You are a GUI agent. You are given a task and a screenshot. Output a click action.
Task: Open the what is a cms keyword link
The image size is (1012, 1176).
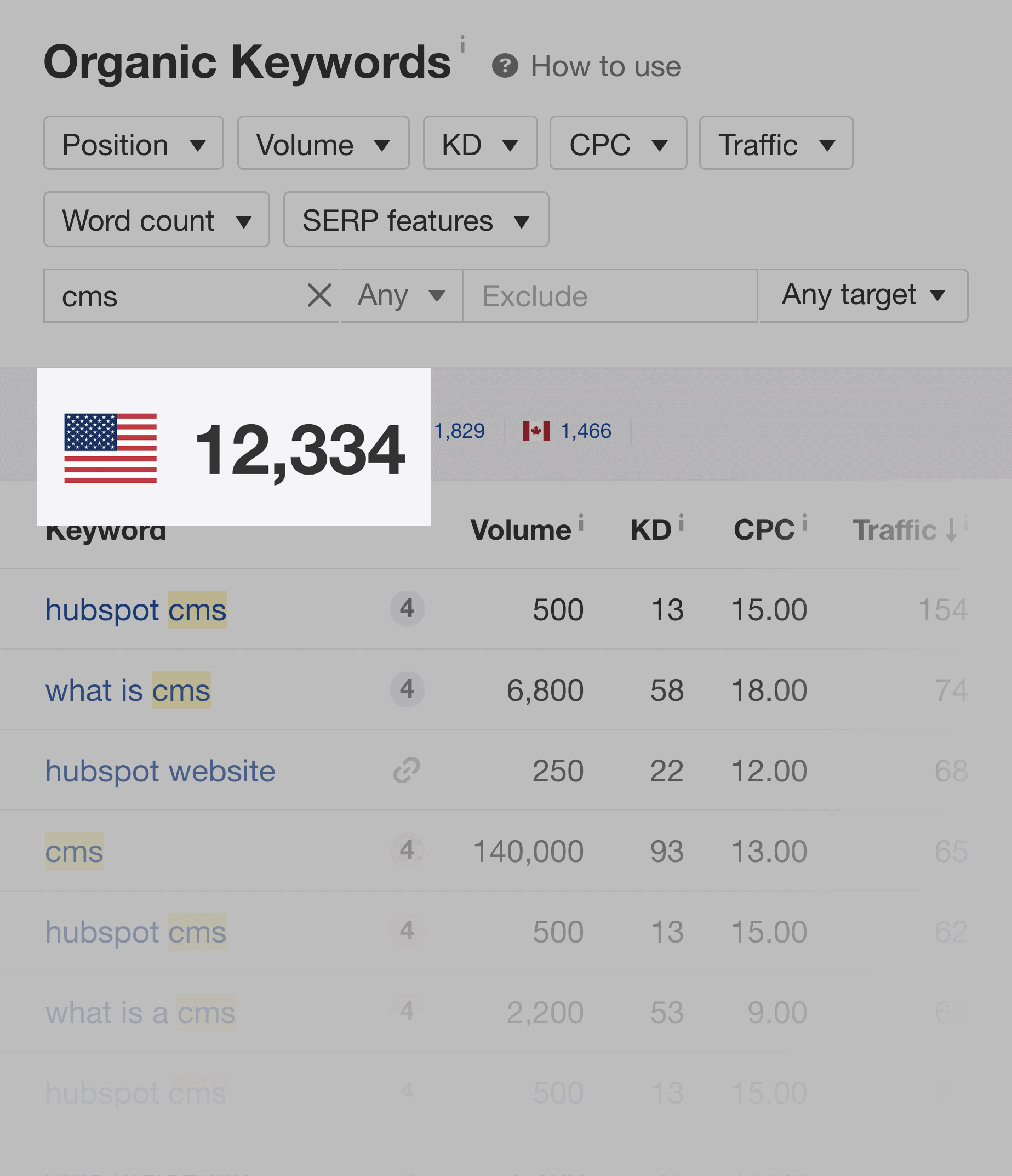(x=140, y=1013)
